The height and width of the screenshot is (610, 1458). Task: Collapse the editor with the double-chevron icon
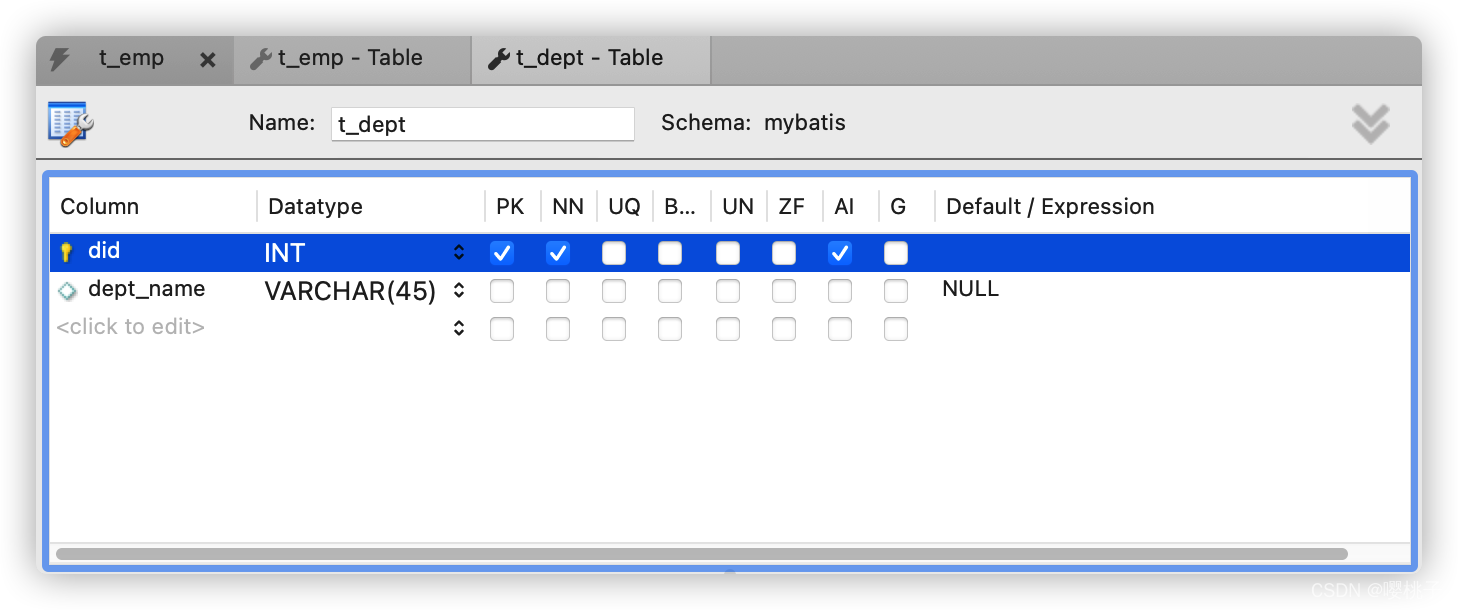(1370, 122)
